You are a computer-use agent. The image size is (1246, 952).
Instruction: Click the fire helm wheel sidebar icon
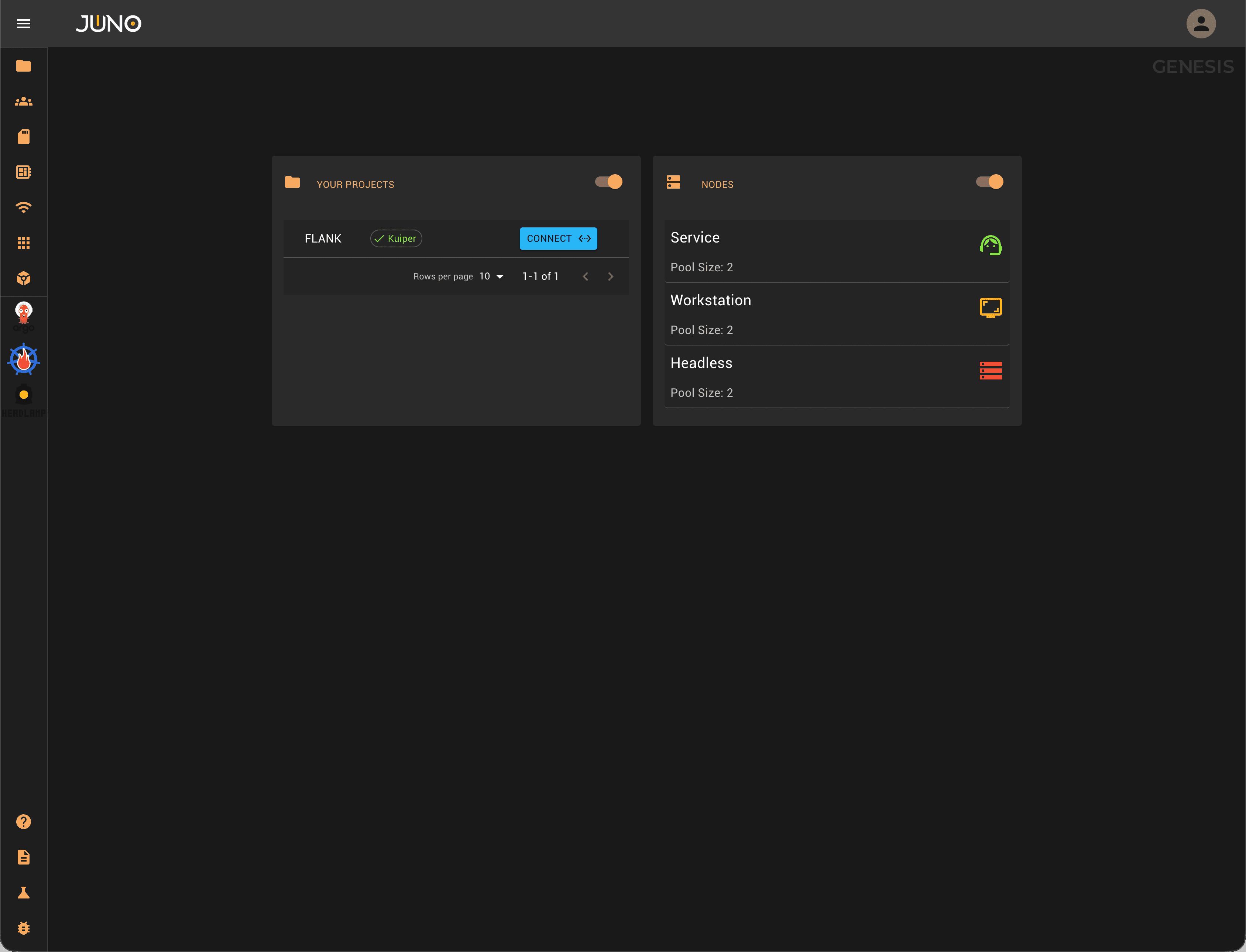click(x=23, y=359)
